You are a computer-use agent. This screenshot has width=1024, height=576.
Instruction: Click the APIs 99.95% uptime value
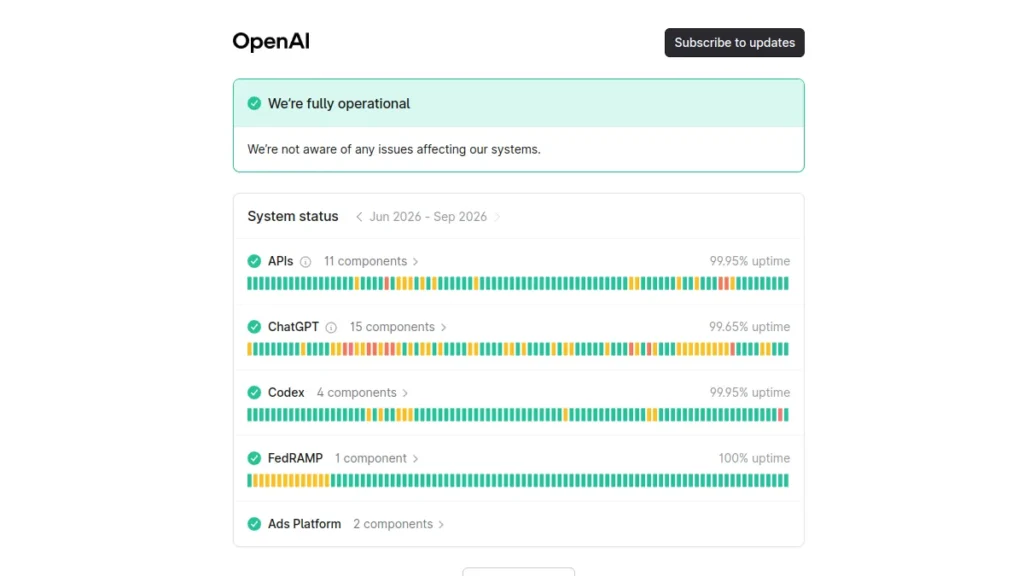[750, 261]
